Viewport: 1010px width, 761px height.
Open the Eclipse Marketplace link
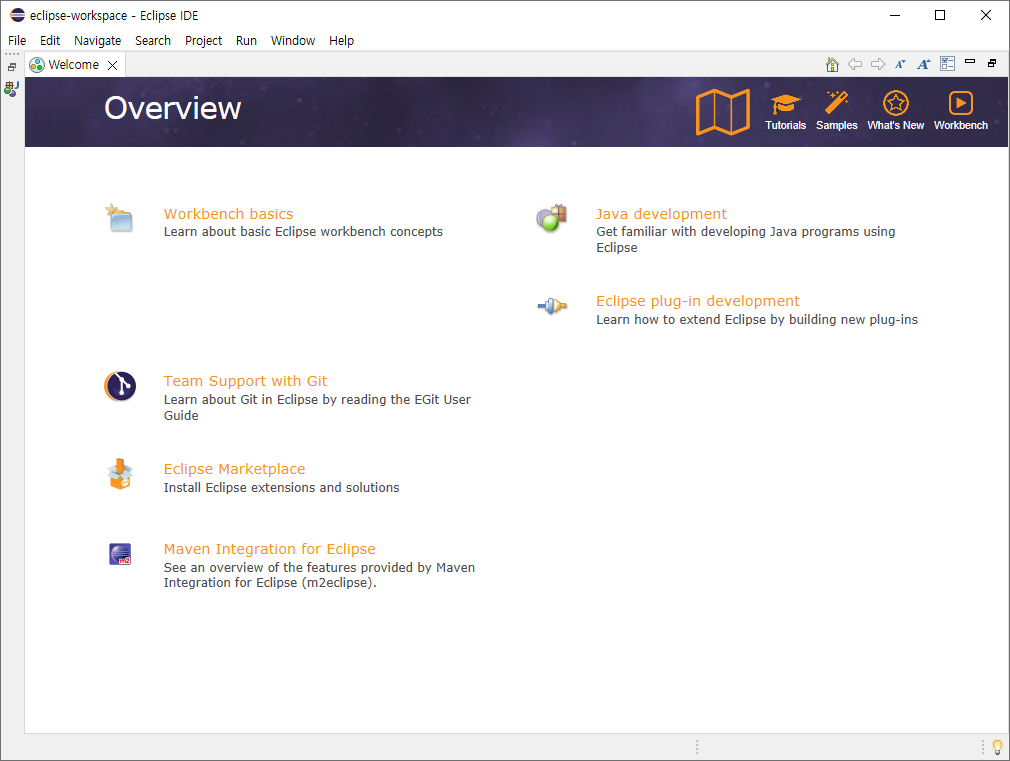234,469
